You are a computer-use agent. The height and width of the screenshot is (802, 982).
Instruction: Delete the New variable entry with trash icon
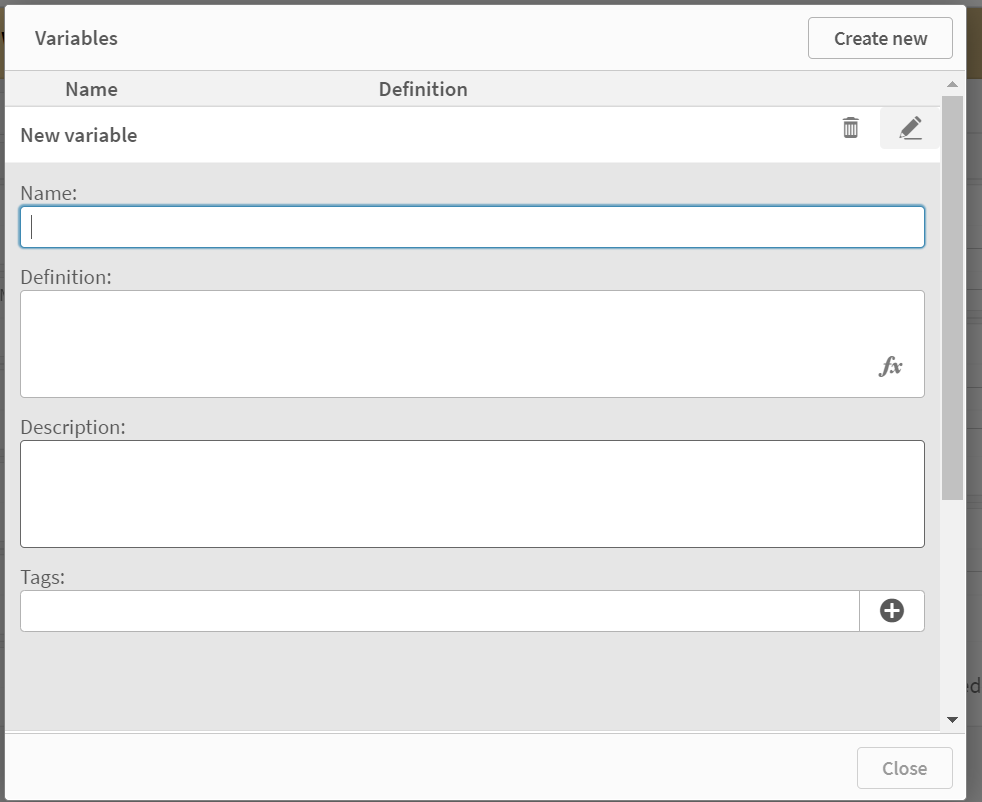[x=850, y=128]
